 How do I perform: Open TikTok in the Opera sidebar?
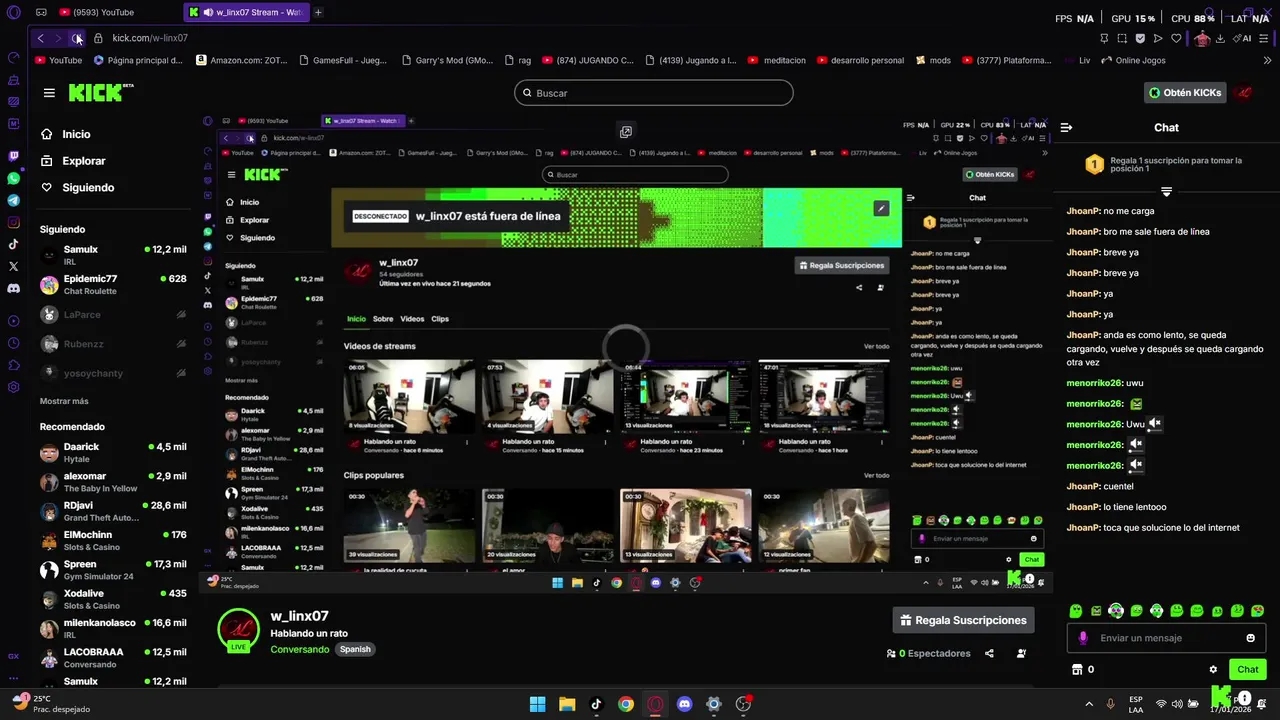tap(13, 244)
